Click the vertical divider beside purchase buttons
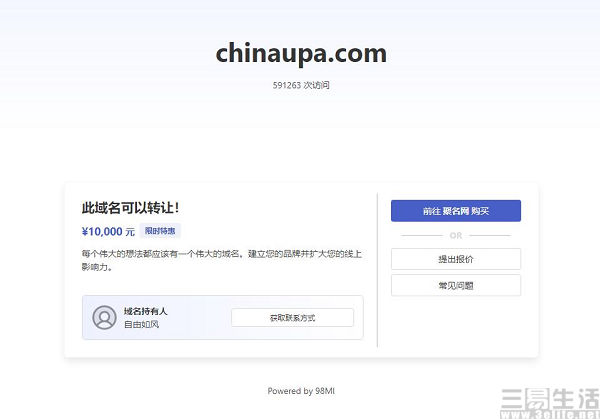The height and width of the screenshot is (419, 600). pos(377,270)
